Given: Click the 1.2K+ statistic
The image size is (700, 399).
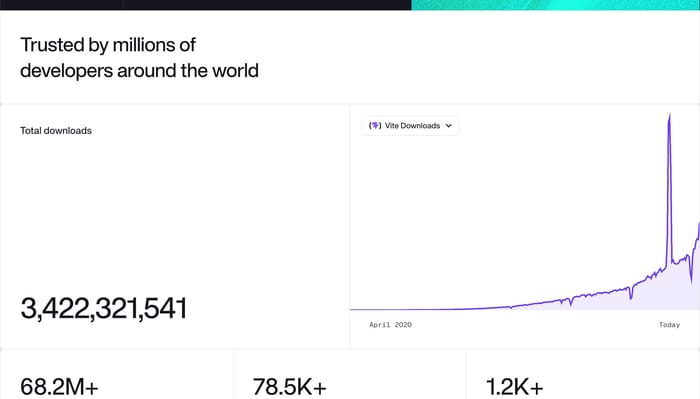Looking at the screenshot, I should tap(514, 387).
